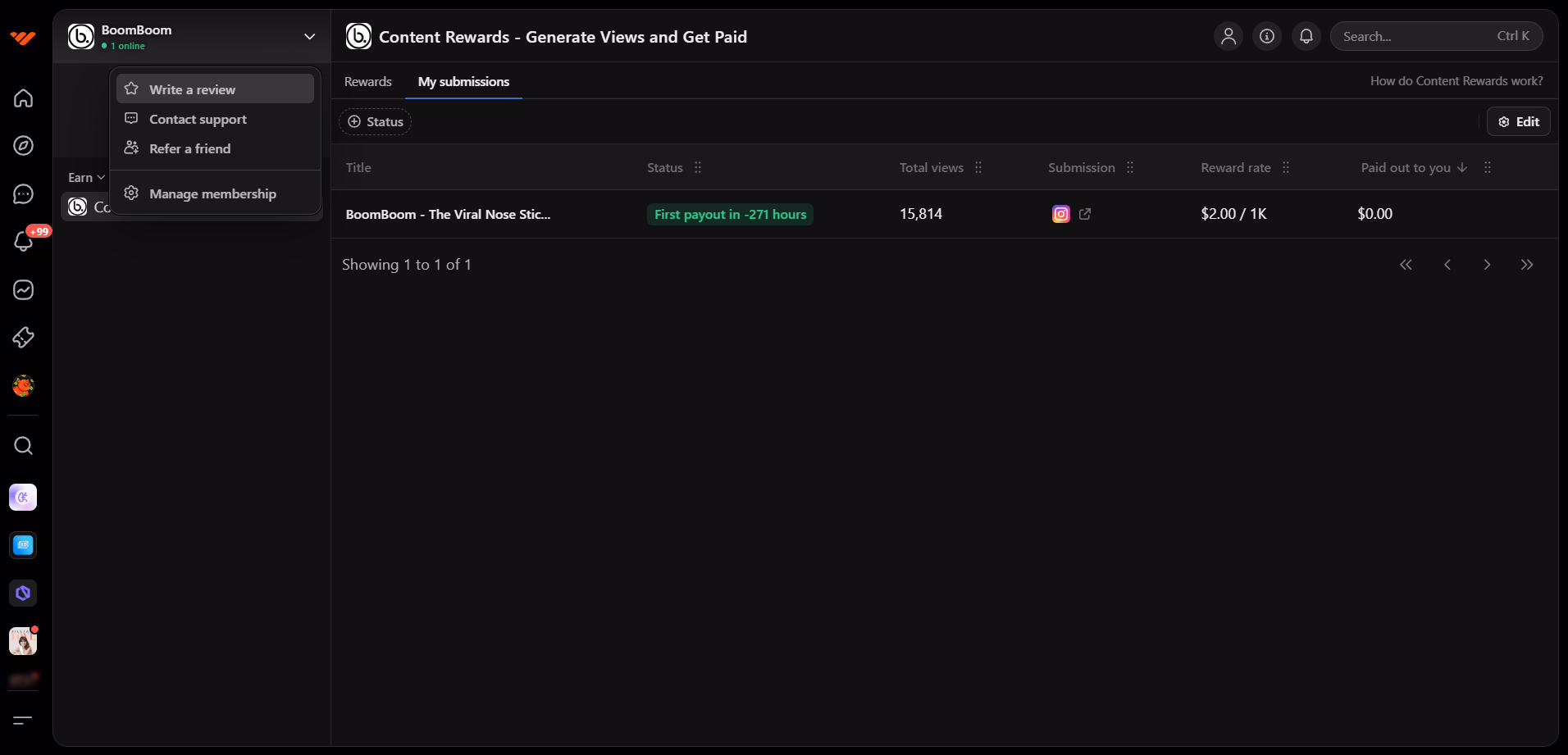
Task: Focus the Search input field
Action: (1436, 36)
